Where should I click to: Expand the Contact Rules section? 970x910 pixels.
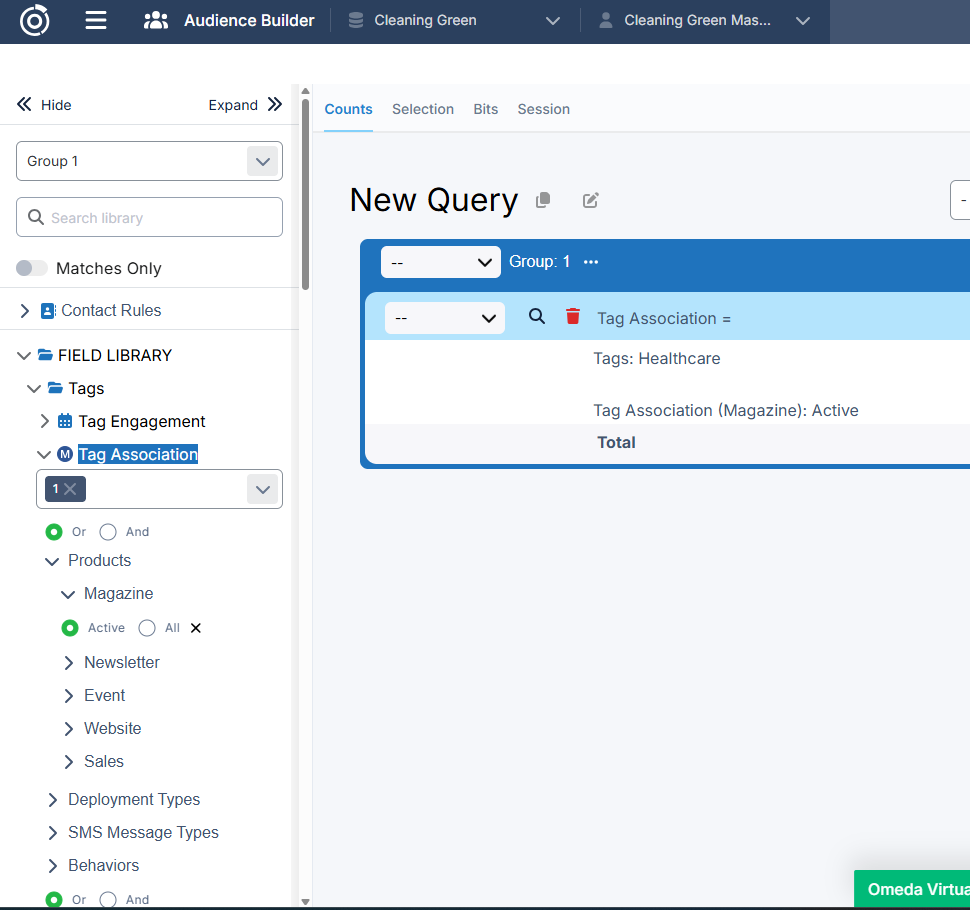tap(25, 311)
